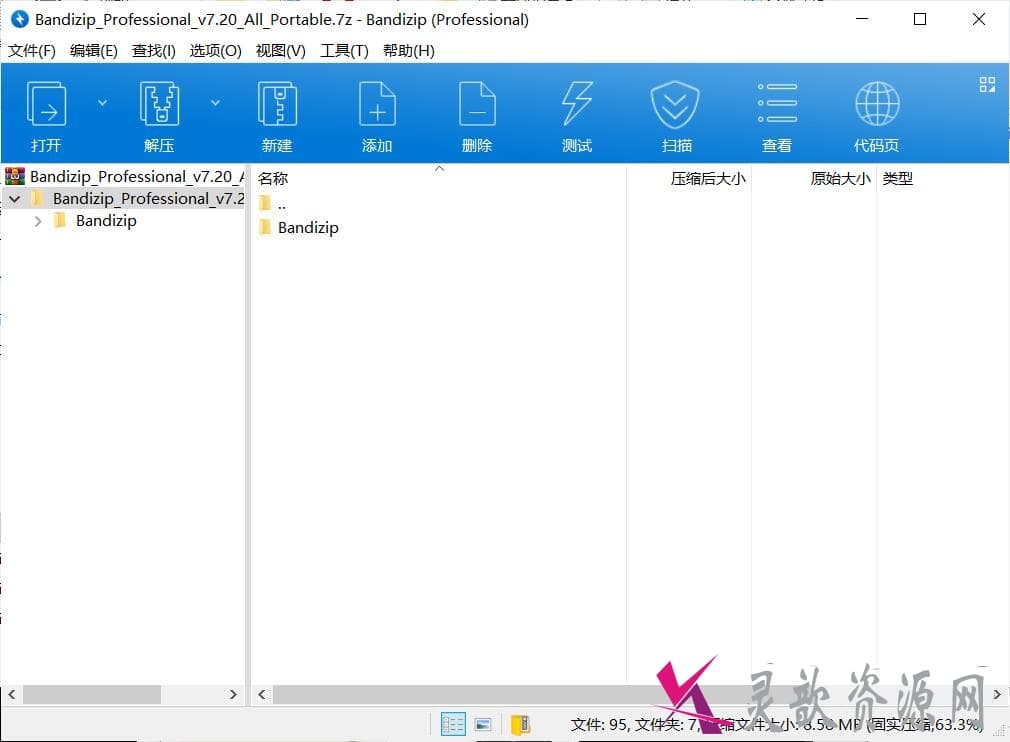
Task: Expand the 解压 dropdown arrow
Action: (216, 102)
